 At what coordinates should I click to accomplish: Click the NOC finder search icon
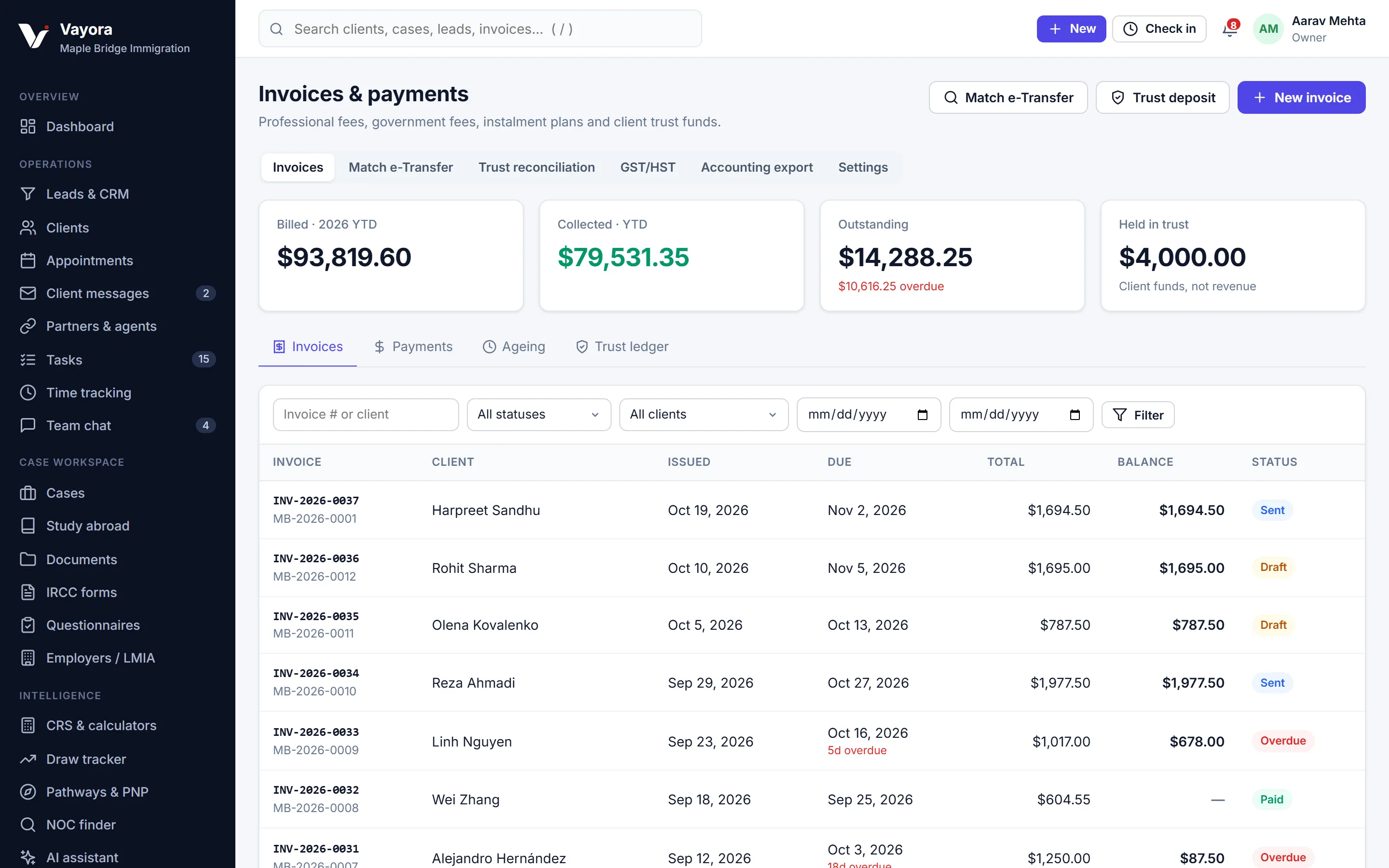coord(27,825)
